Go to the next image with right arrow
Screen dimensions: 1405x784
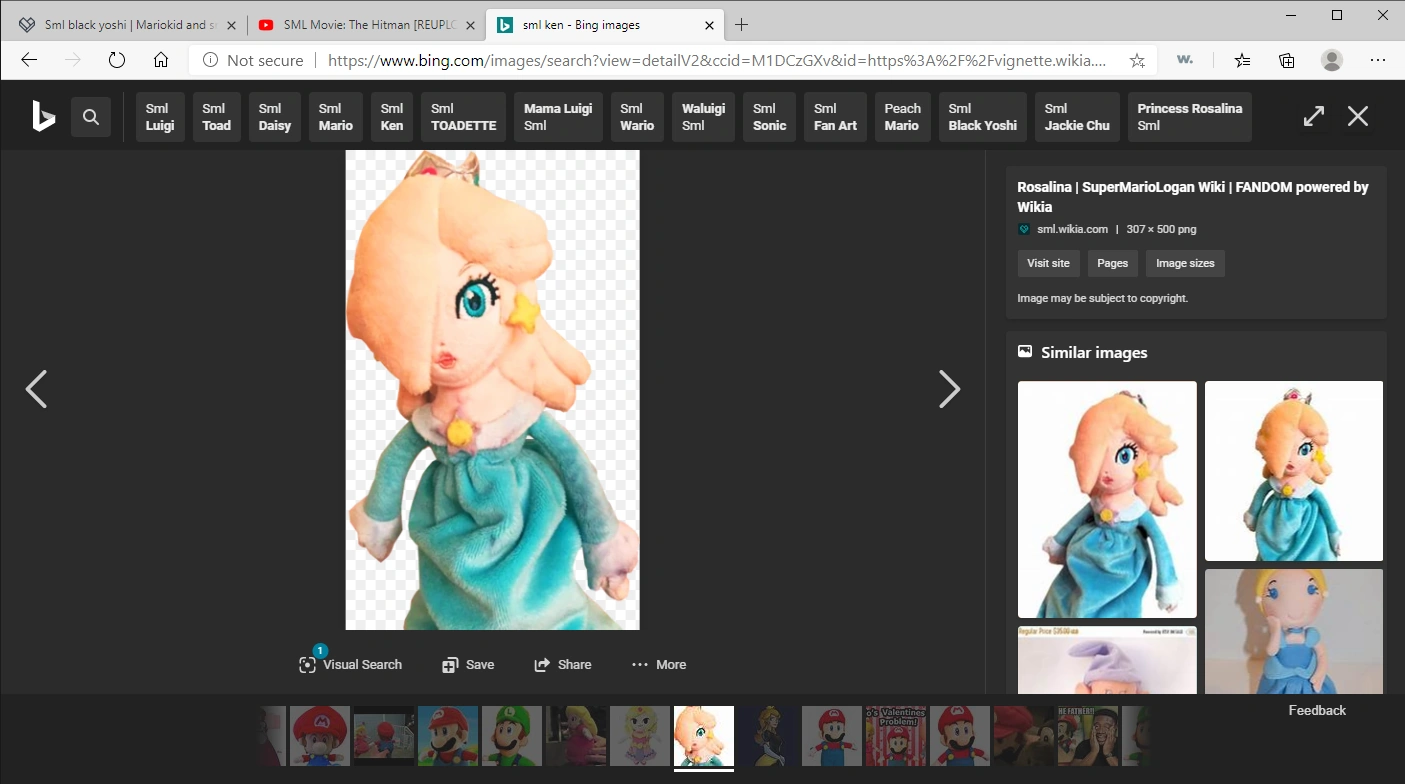pos(948,389)
